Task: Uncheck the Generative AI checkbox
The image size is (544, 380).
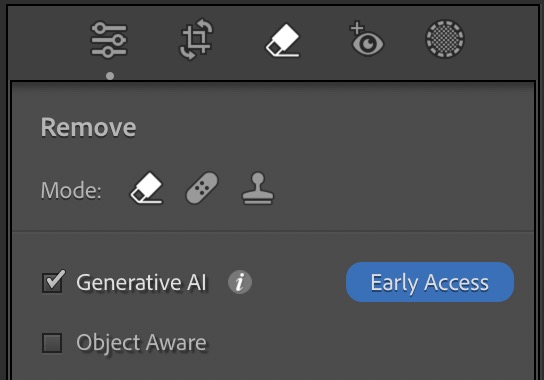Action: coord(53,282)
